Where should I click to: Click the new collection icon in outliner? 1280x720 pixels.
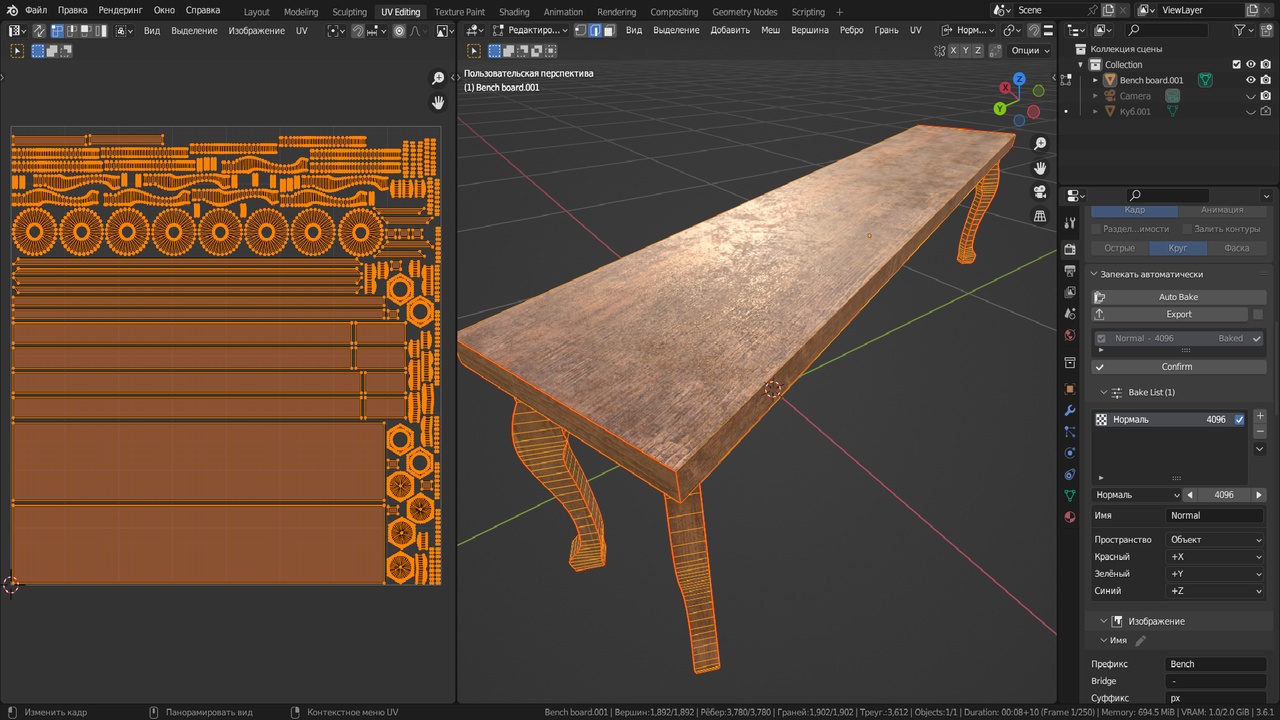tap(1265, 31)
